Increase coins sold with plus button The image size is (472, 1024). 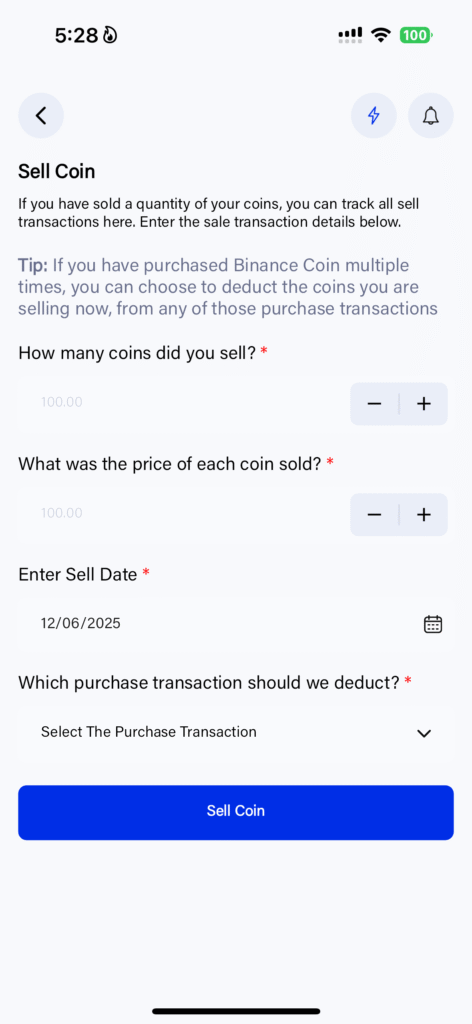(424, 404)
